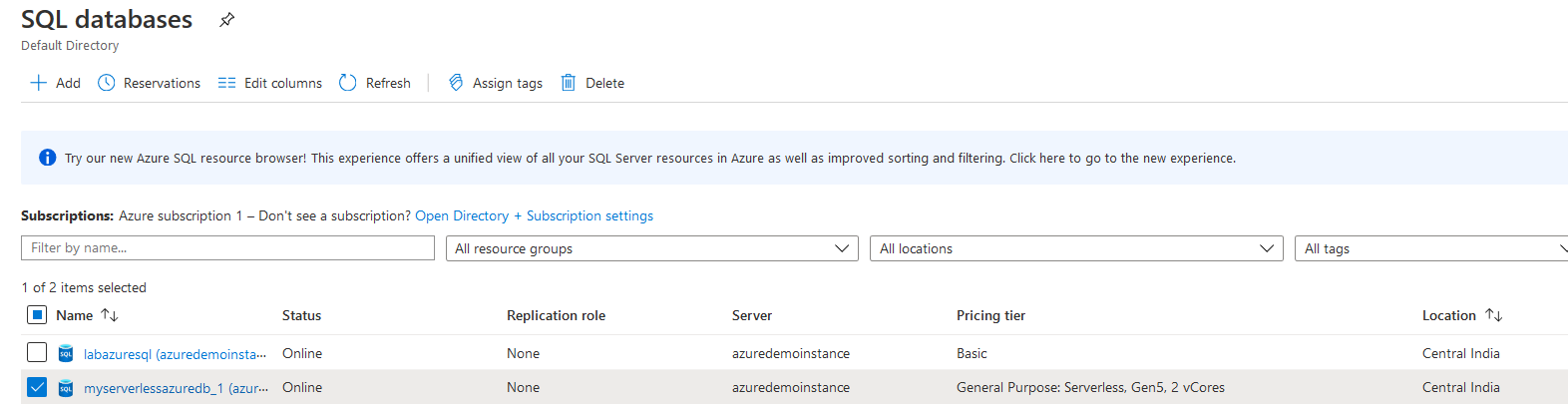Pin the SQL databases blade
Screen dimensions: 1568x408
(x=227, y=20)
